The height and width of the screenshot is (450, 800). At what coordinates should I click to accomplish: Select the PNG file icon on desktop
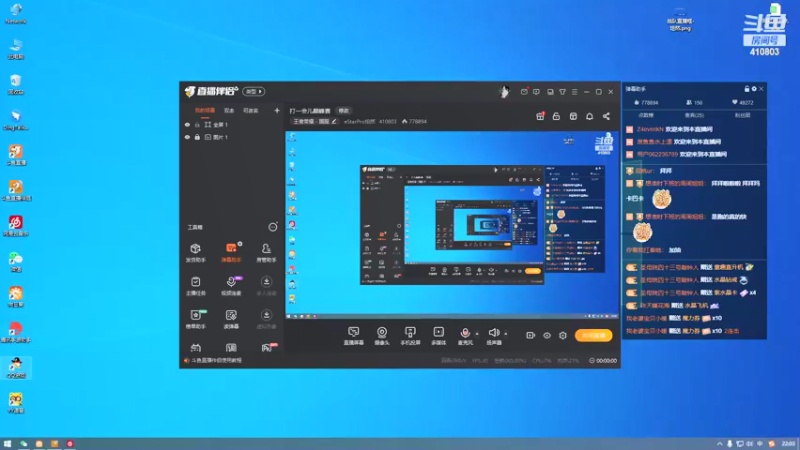[x=680, y=19]
